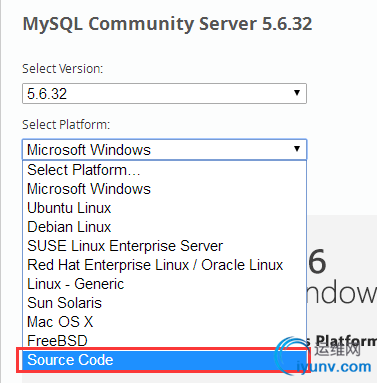
Task: Click the 5.6.32 version combo box
Action: 164,93
